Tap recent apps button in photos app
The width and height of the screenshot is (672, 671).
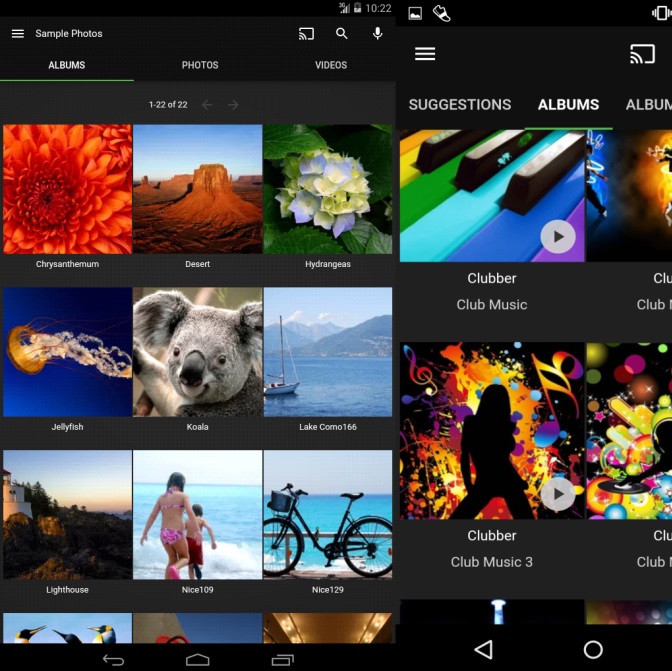(283, 660)
